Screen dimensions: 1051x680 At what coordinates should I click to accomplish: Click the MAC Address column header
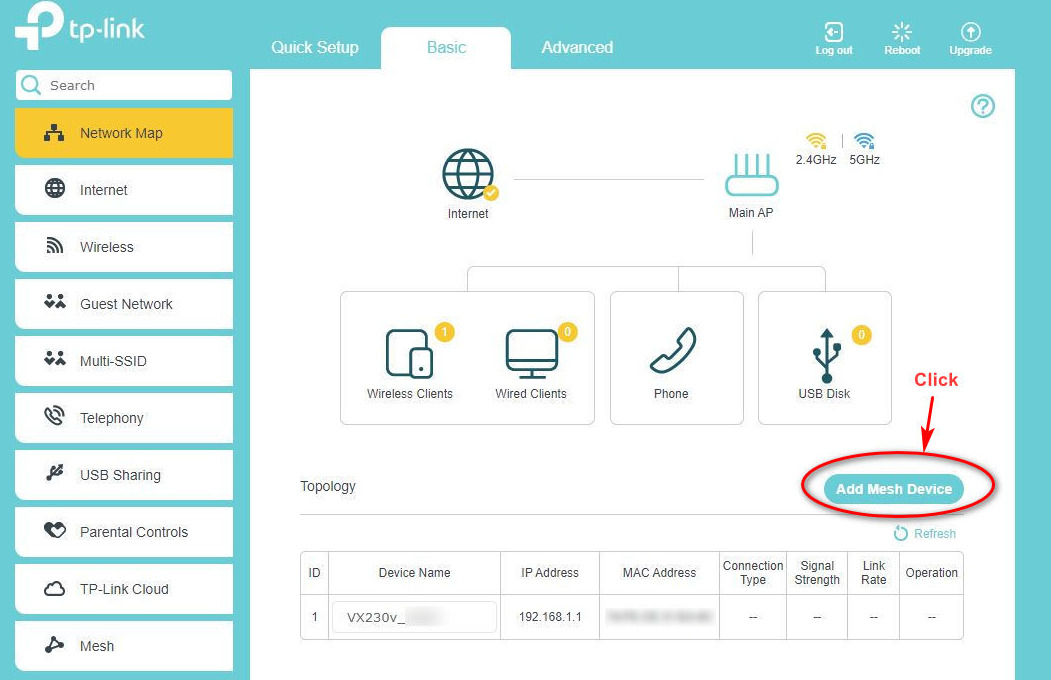tap(660, 573)
